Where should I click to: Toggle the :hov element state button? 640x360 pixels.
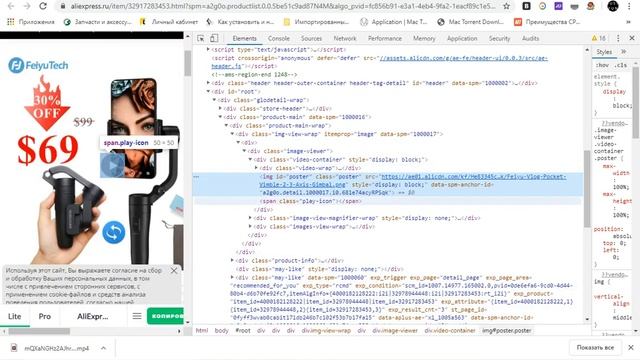pos(602,65)
